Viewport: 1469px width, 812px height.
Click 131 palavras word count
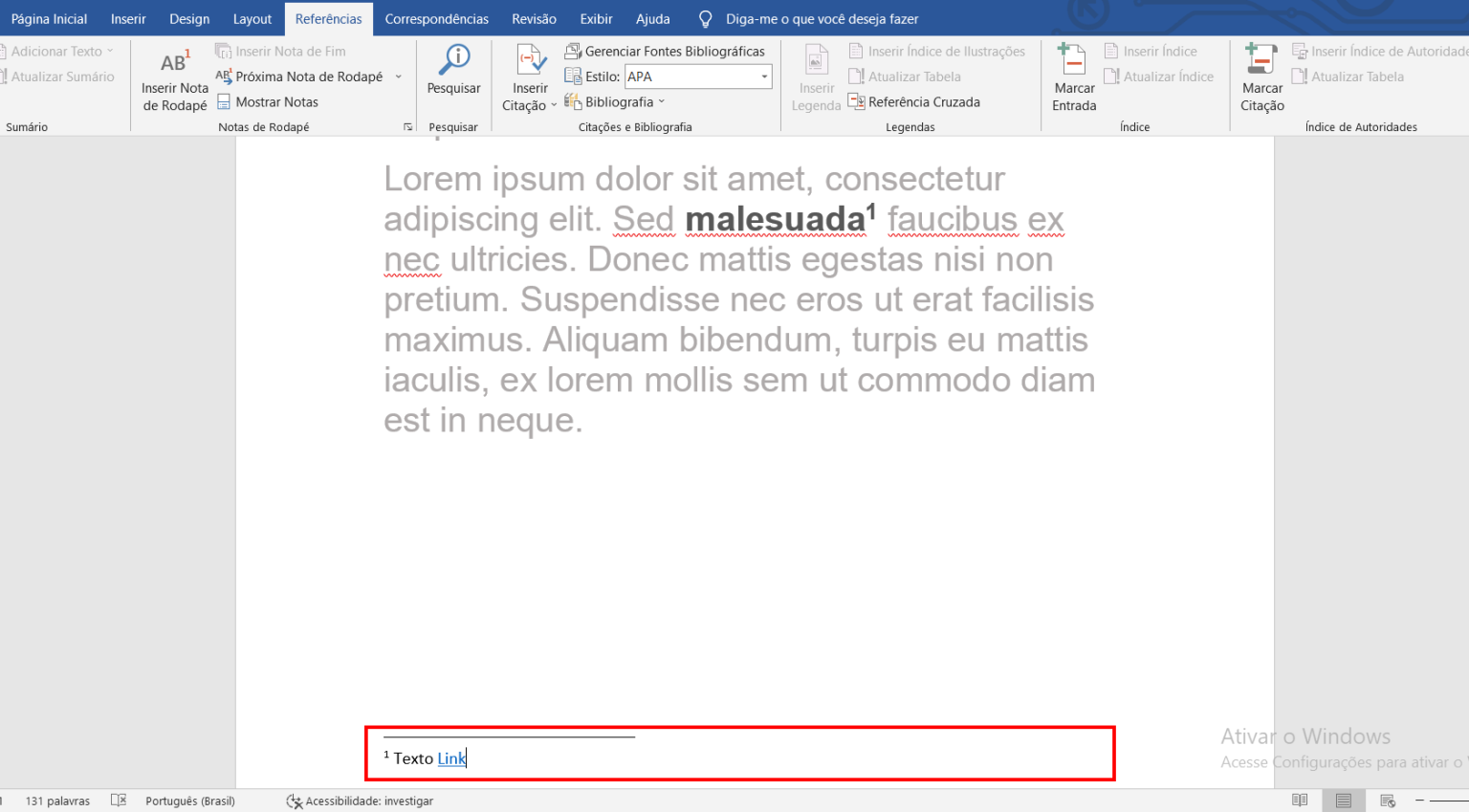pos(57,801)
